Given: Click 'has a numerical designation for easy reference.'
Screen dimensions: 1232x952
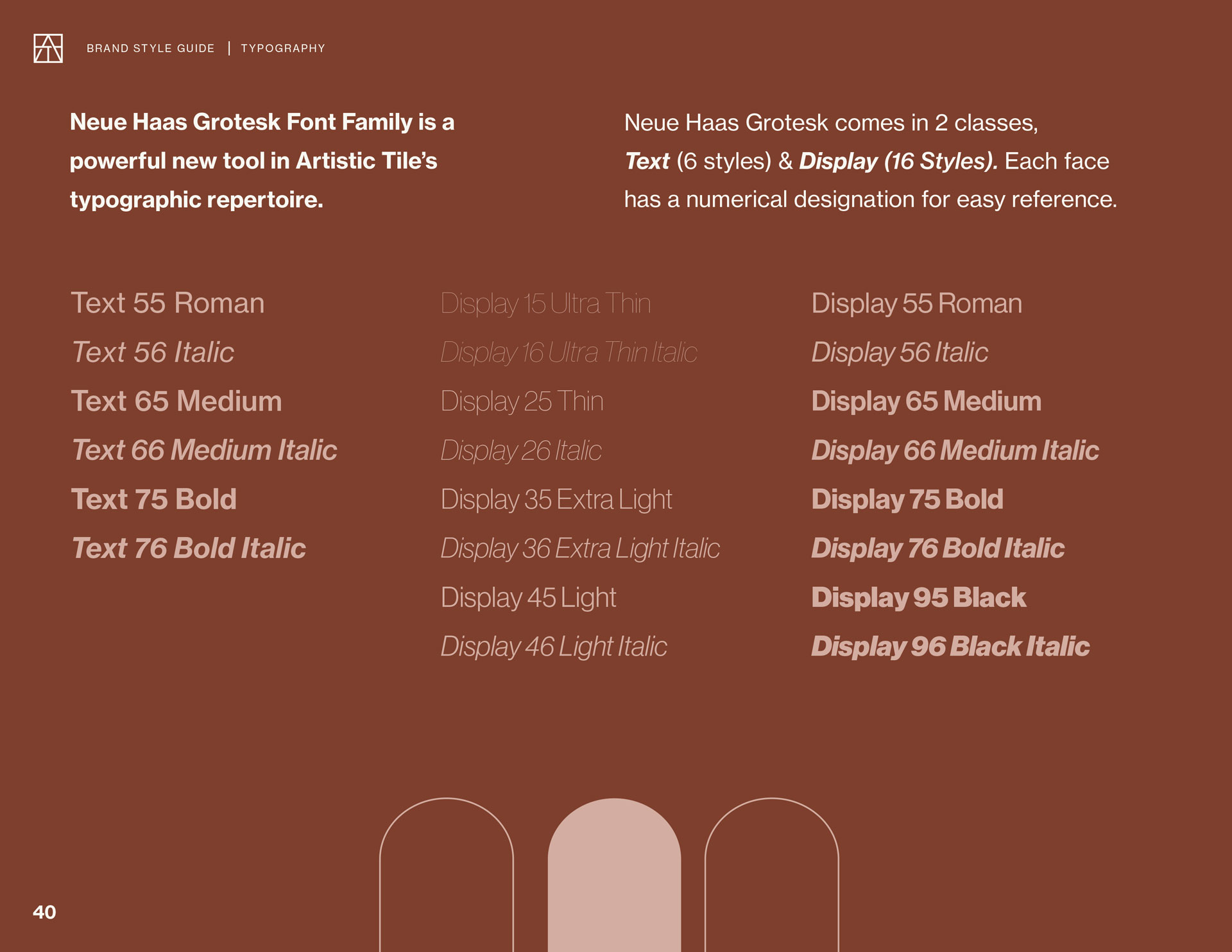Looking at the screenshot, I should [871, 200].
